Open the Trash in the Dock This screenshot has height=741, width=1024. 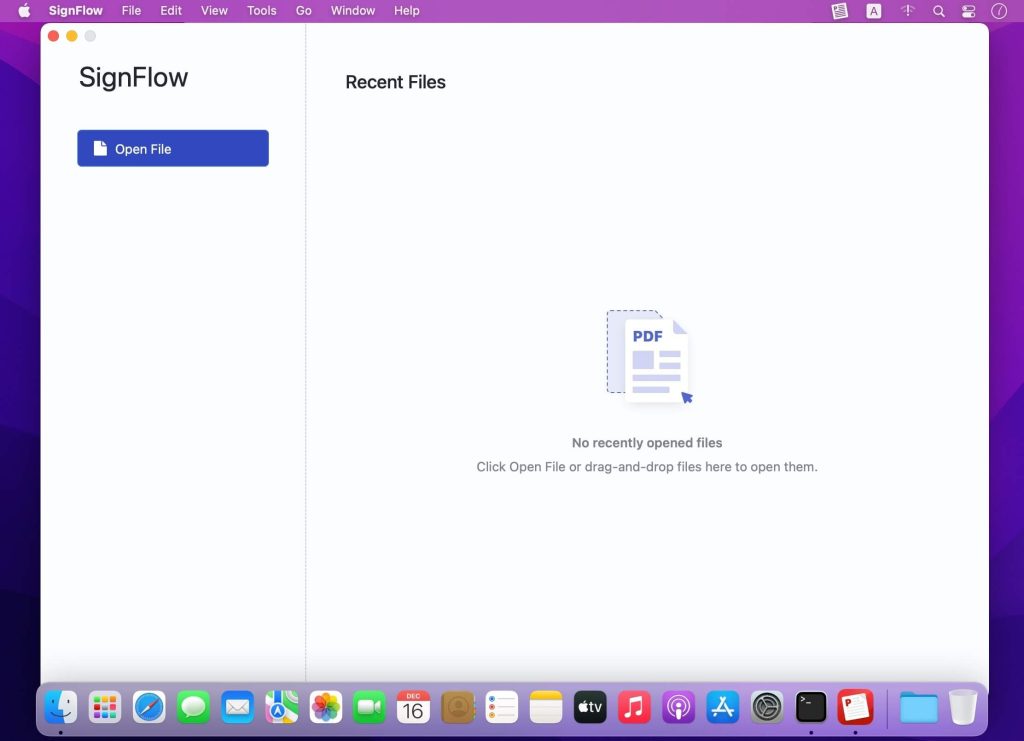tap(962, 707)
